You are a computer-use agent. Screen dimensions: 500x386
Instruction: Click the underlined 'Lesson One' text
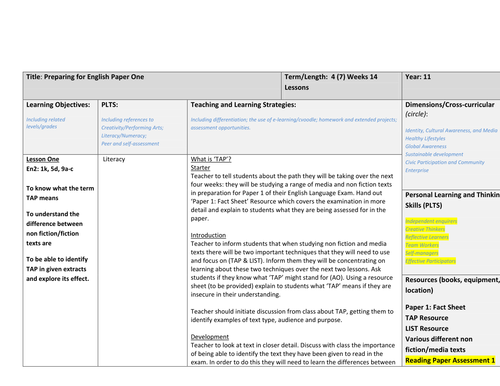[x=43, y=159]
